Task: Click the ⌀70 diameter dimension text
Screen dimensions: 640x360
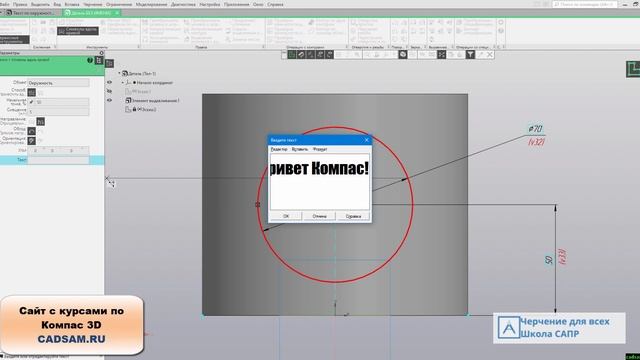Action: [x=535, y=129]
